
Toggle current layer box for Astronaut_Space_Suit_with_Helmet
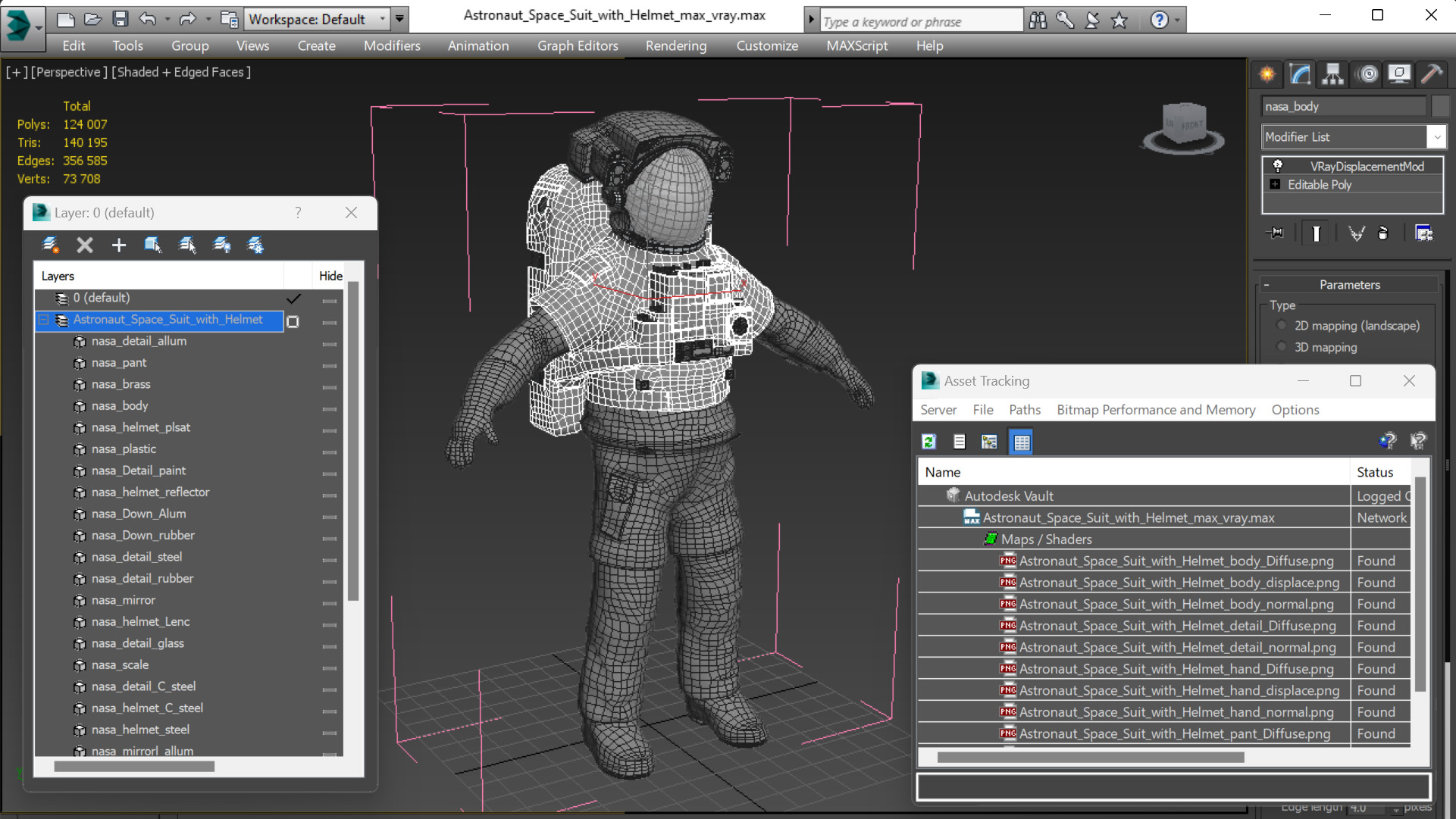point(293,321)
